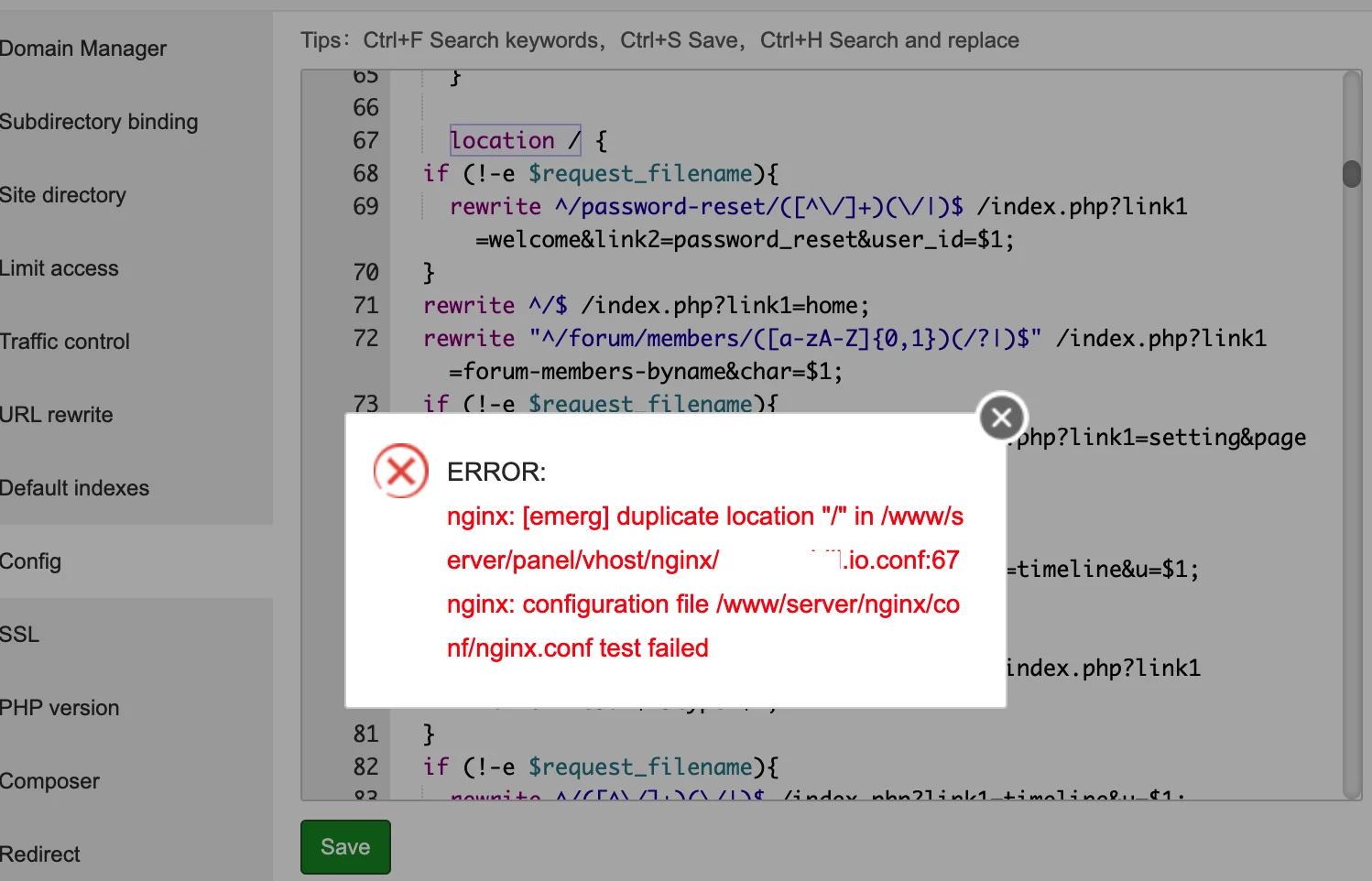Close the error dialog with X button
The image size is (1372, 881).
[x=1002, y=418]
